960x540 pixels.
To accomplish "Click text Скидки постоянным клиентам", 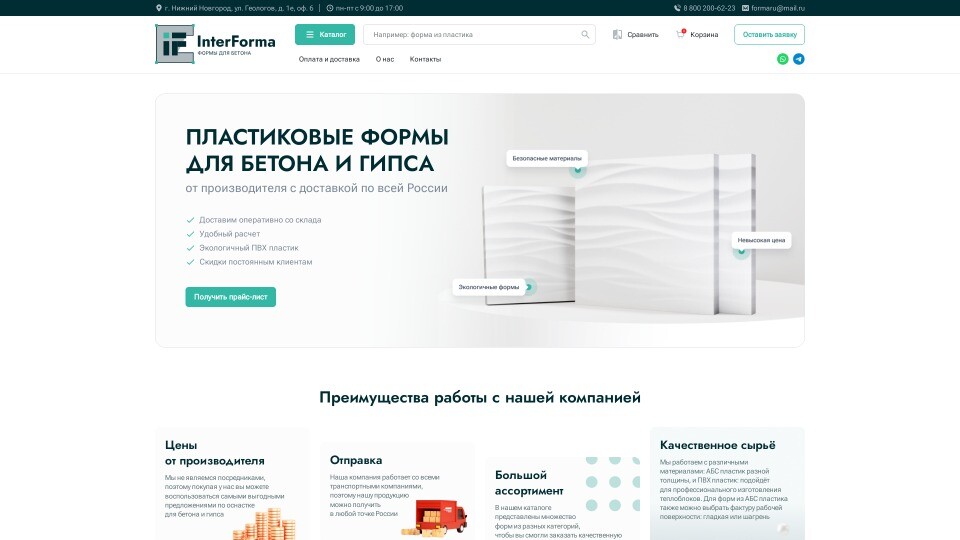I will pos(255,262).
